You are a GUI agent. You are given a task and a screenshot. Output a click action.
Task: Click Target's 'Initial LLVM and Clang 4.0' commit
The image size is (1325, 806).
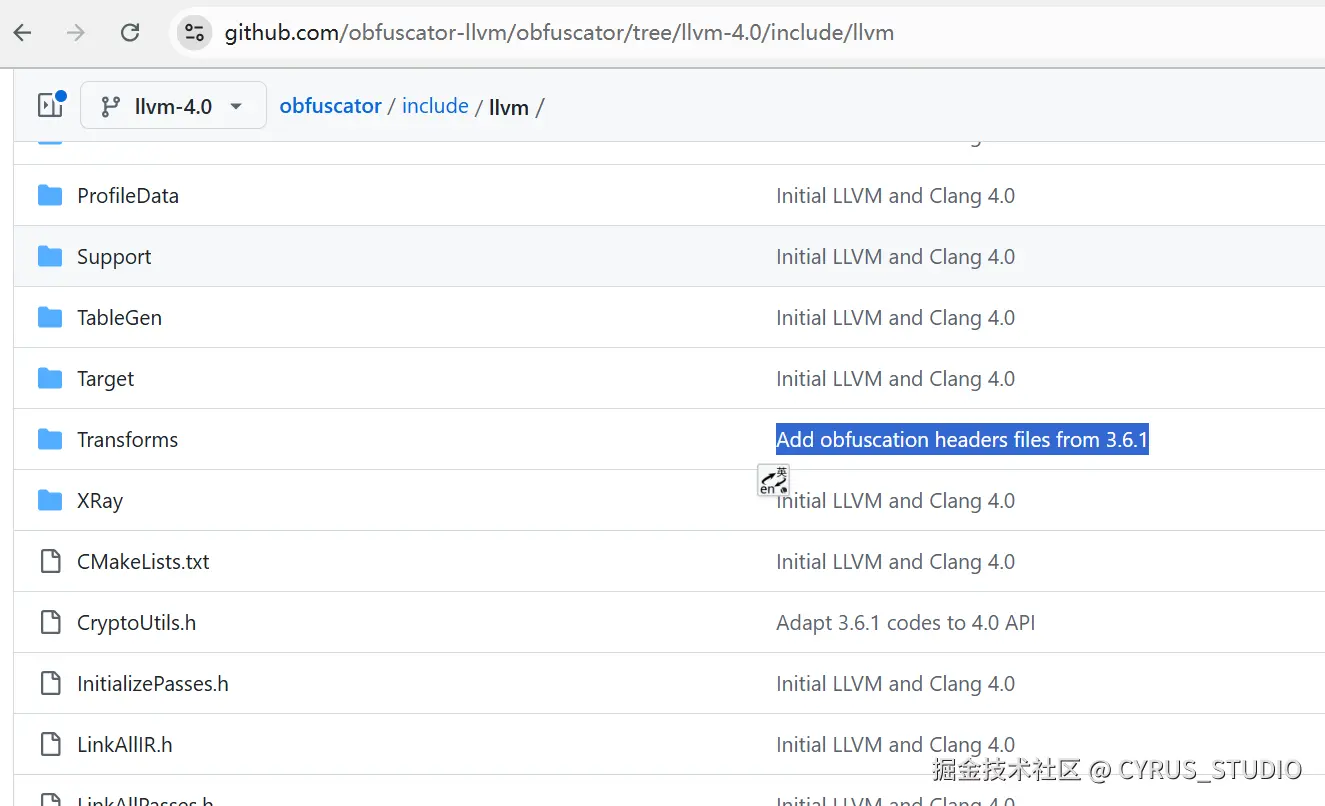pyautogui.click(x=895, y=379)
